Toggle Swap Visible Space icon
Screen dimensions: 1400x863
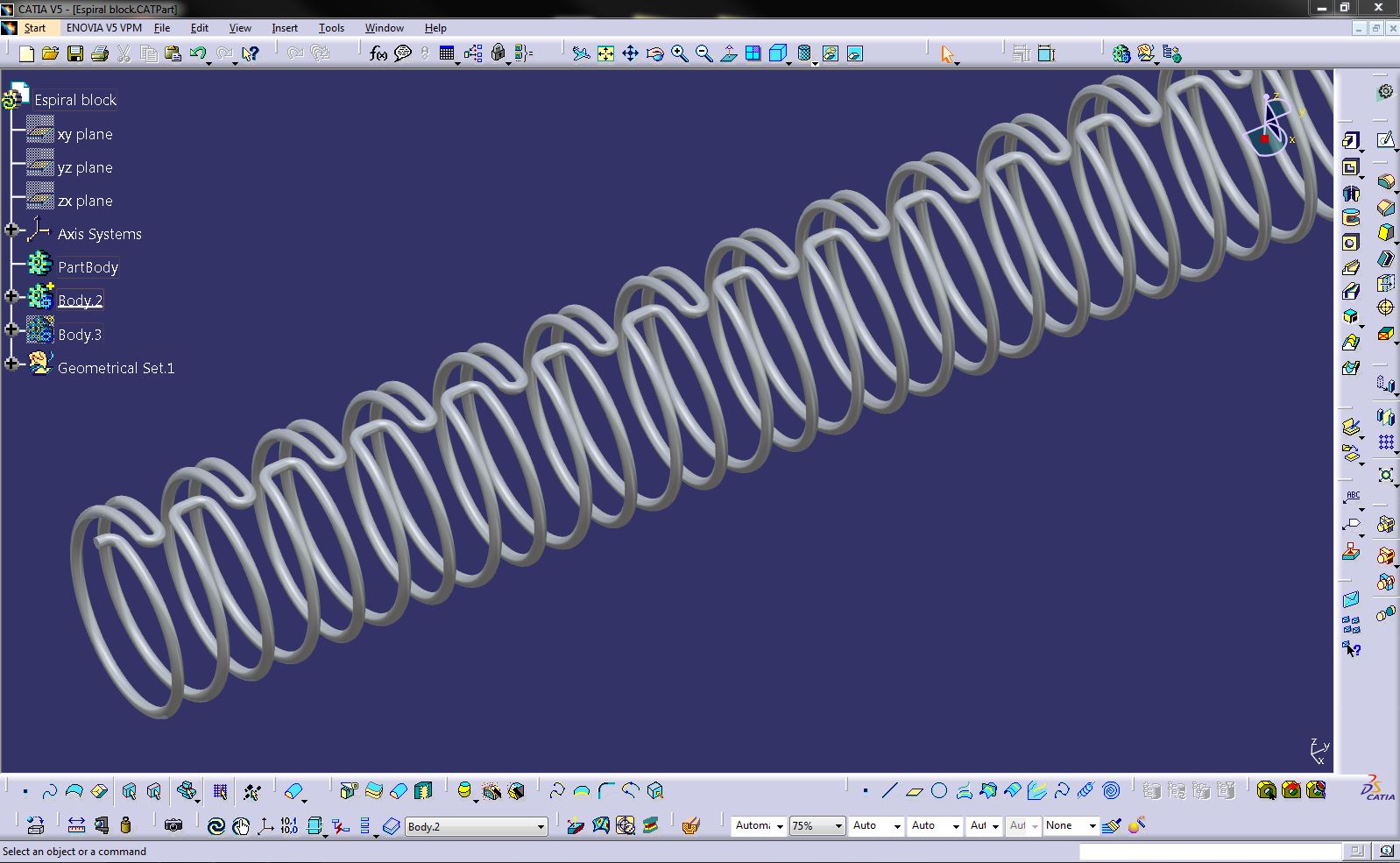point(854,54)
